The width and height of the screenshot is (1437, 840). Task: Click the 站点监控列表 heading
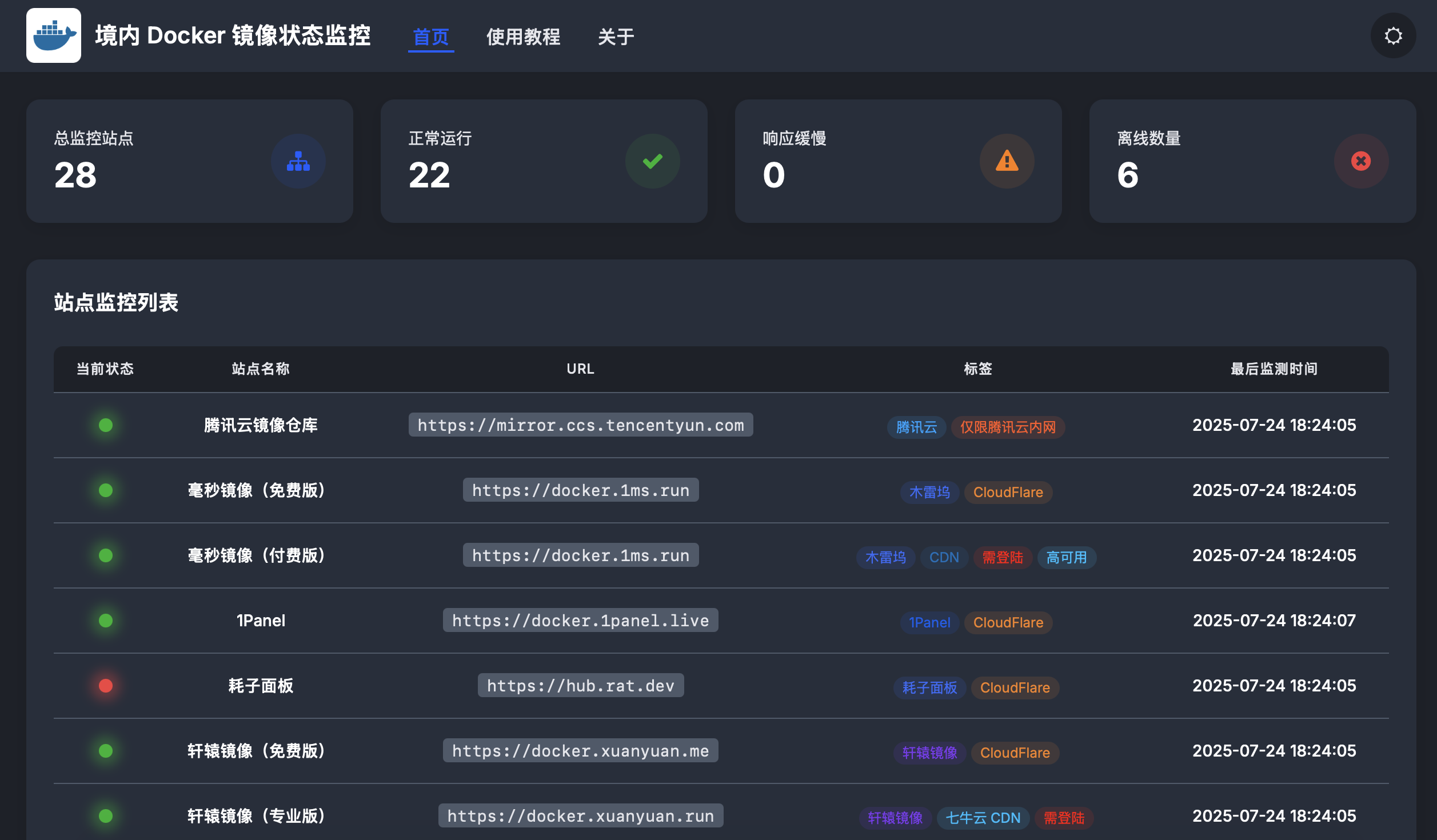click(x=117, y=303)
